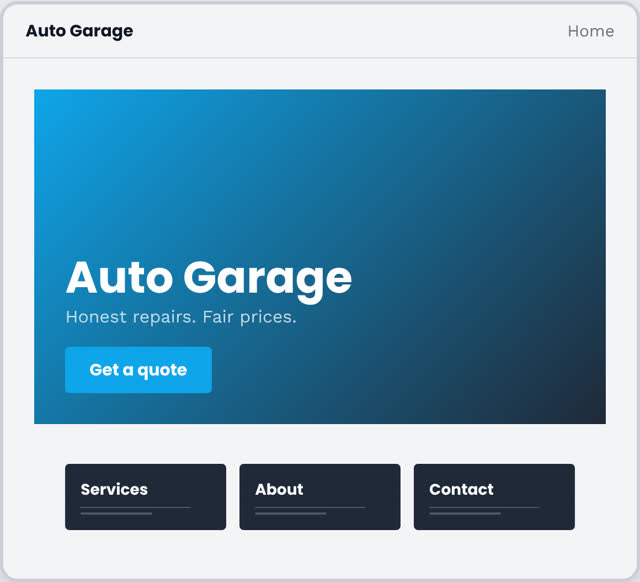
Task: Open the Services card
Action: [145, 497]
